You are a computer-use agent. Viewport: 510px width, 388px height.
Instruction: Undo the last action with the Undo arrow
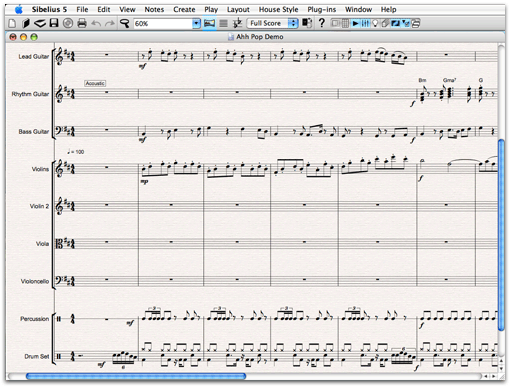(96, 23)
